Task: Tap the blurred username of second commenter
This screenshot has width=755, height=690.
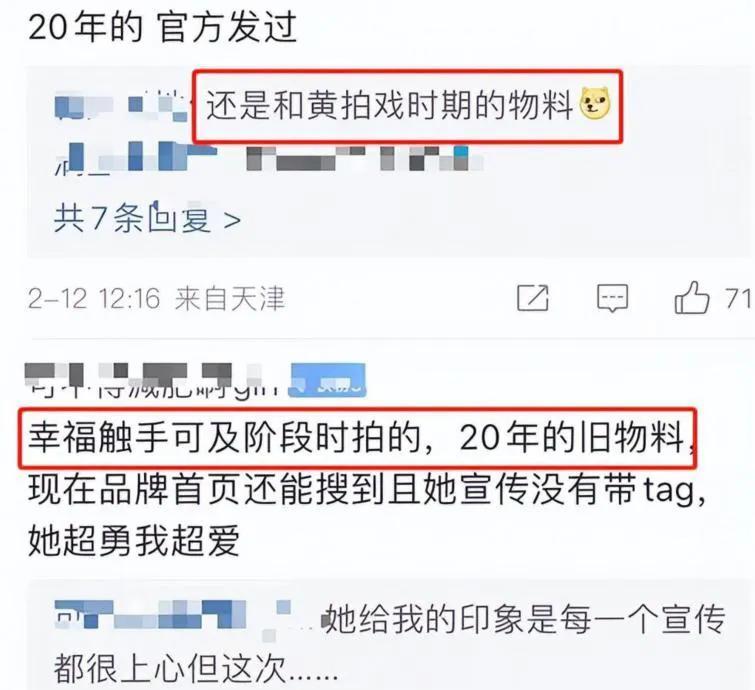Action: tap(153, 379)
